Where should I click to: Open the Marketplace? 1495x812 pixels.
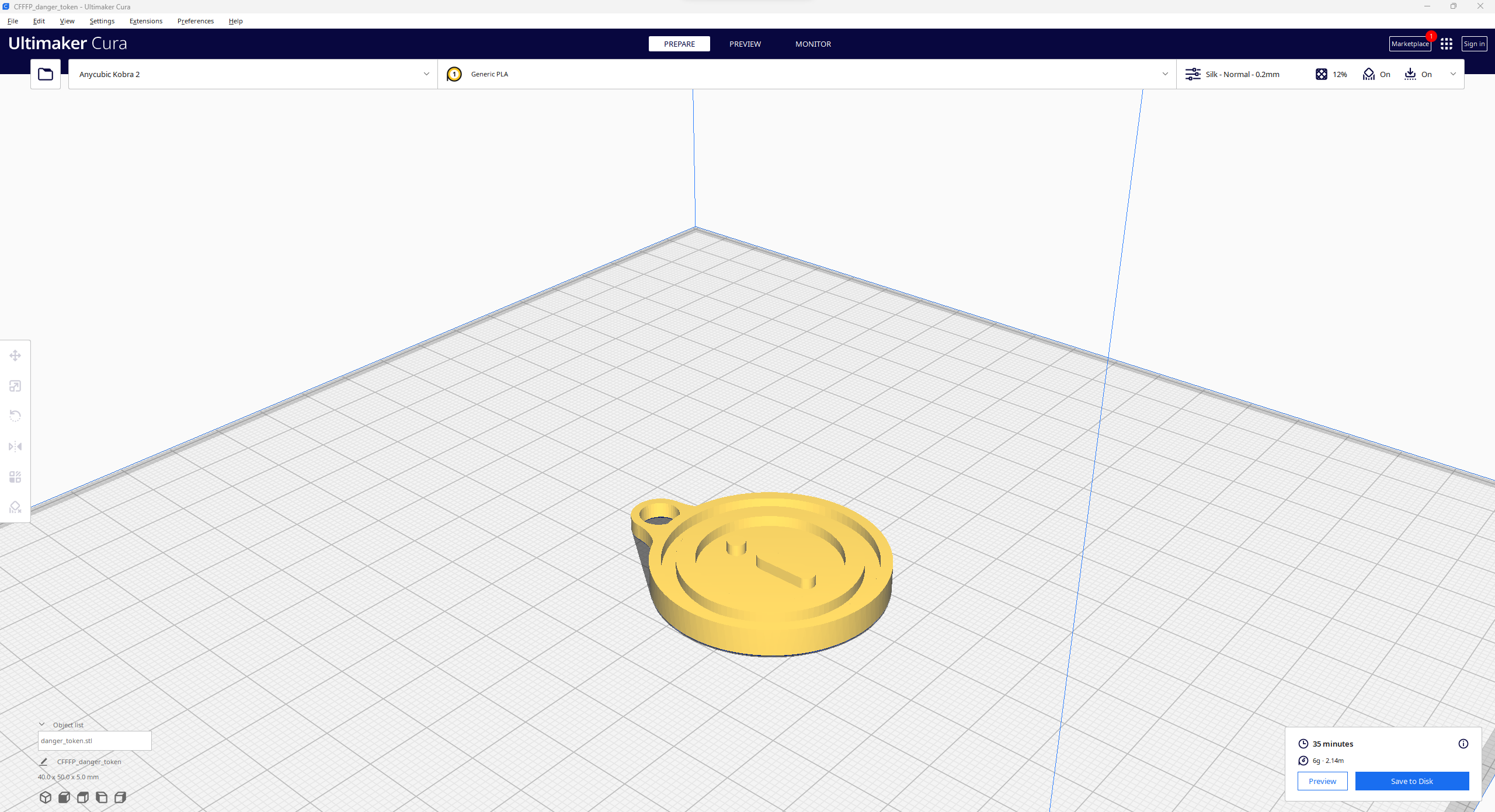pyautogui.click(x=1410, y=44)
